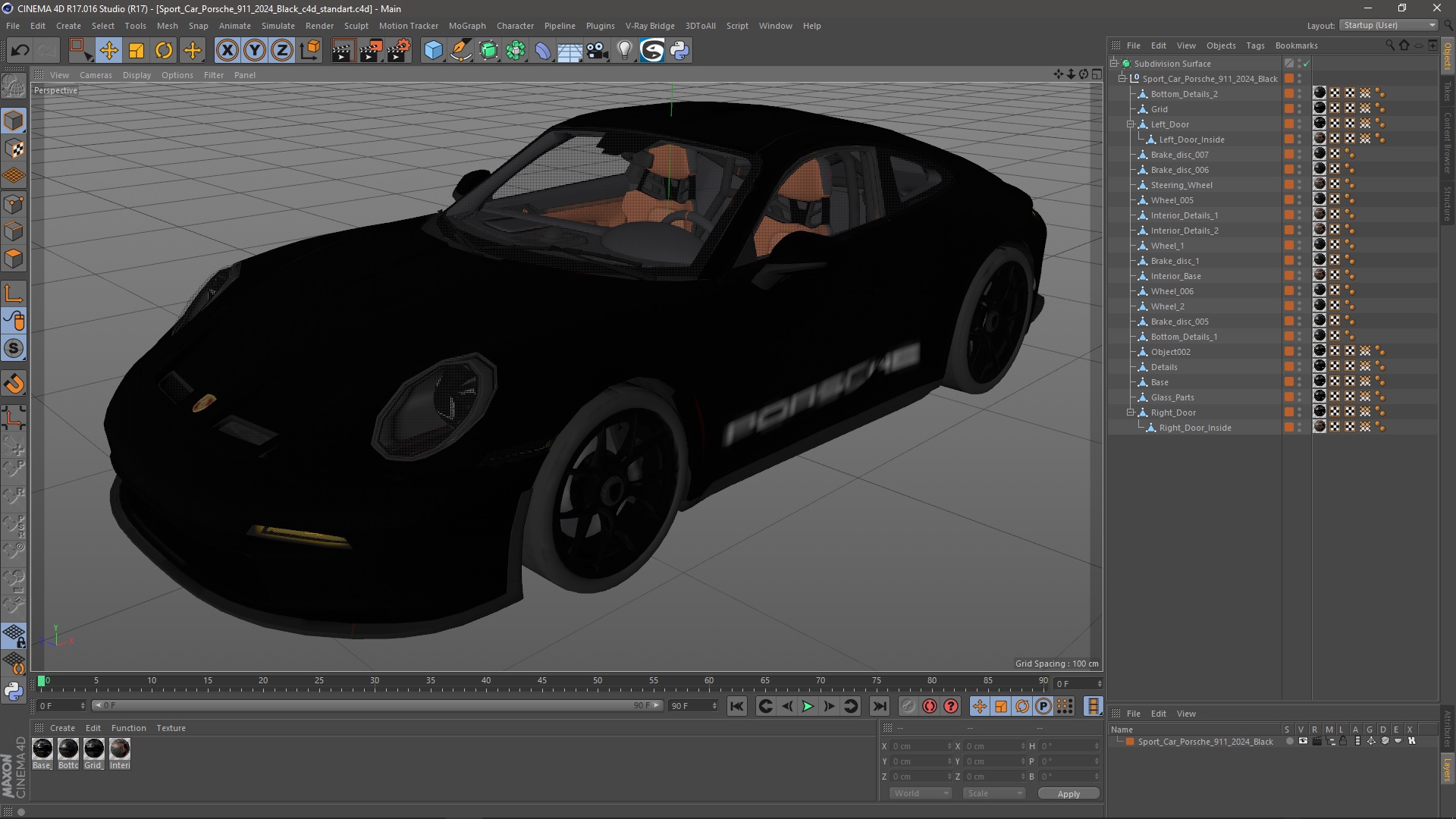Viewport: 1456px width, 819px height.
Task: Select Polygons mode in left palette
Action: pos(14,259)
